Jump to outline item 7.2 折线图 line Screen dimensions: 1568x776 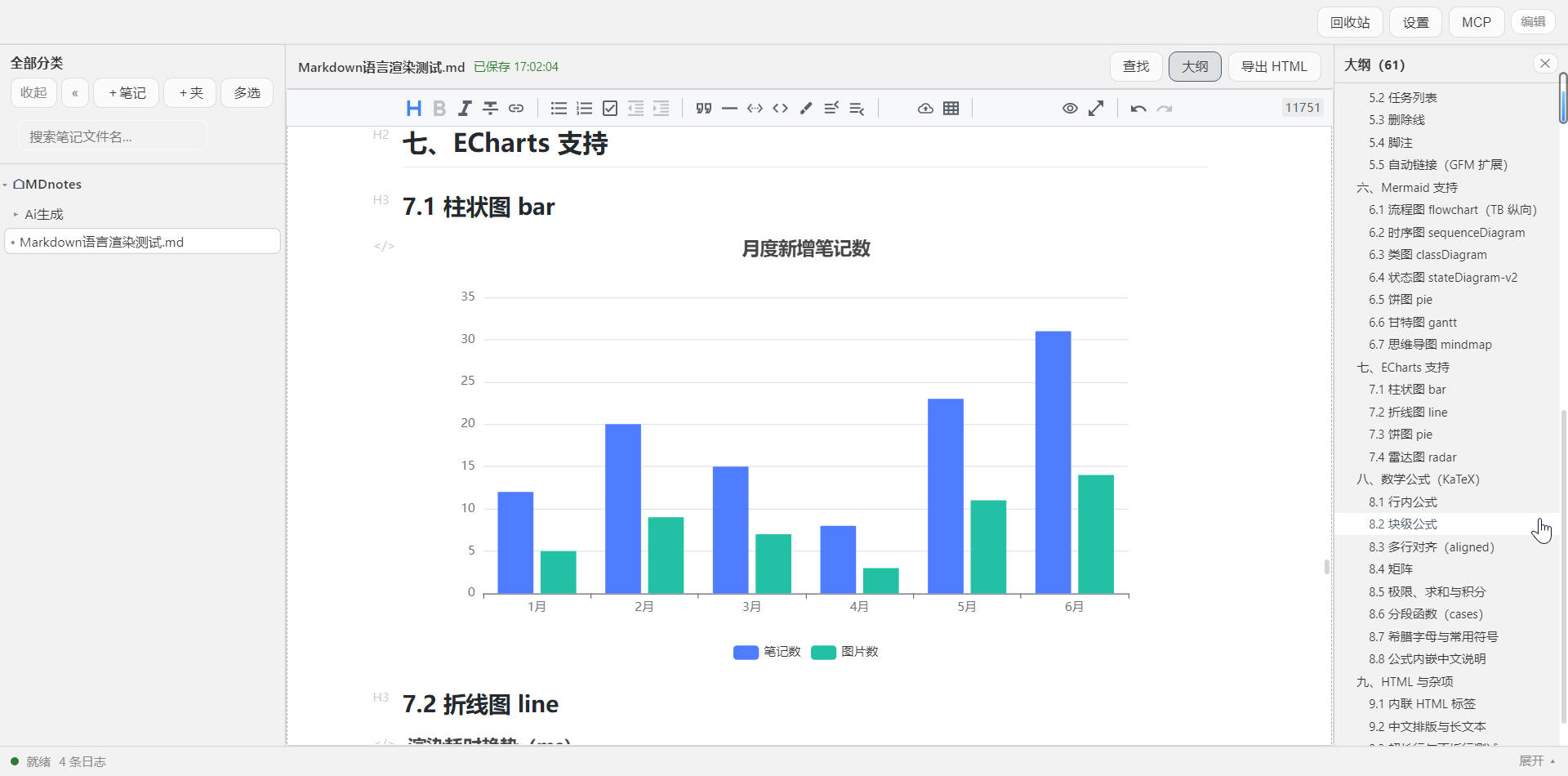click(x=1408, y=412)
